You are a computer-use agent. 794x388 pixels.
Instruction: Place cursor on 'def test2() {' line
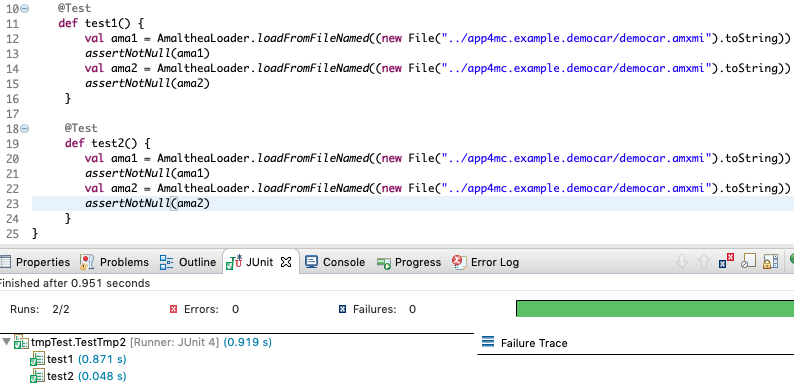point(108,143)
